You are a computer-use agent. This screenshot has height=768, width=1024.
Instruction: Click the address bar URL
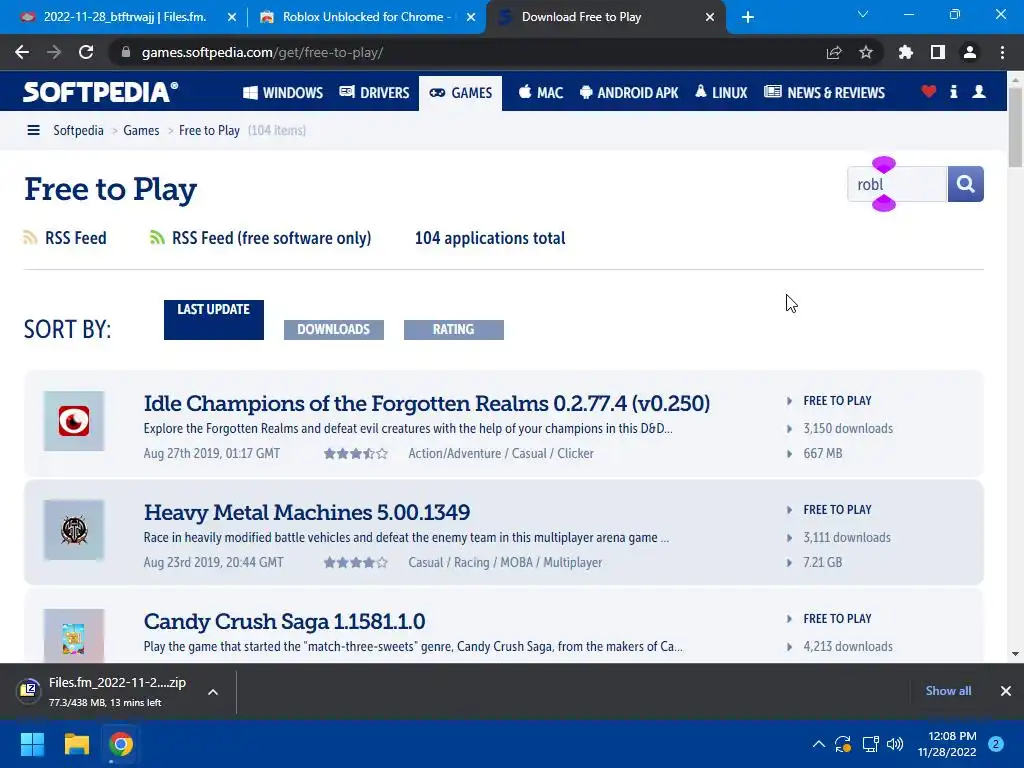pyautogui.click(x=263, y=52)
